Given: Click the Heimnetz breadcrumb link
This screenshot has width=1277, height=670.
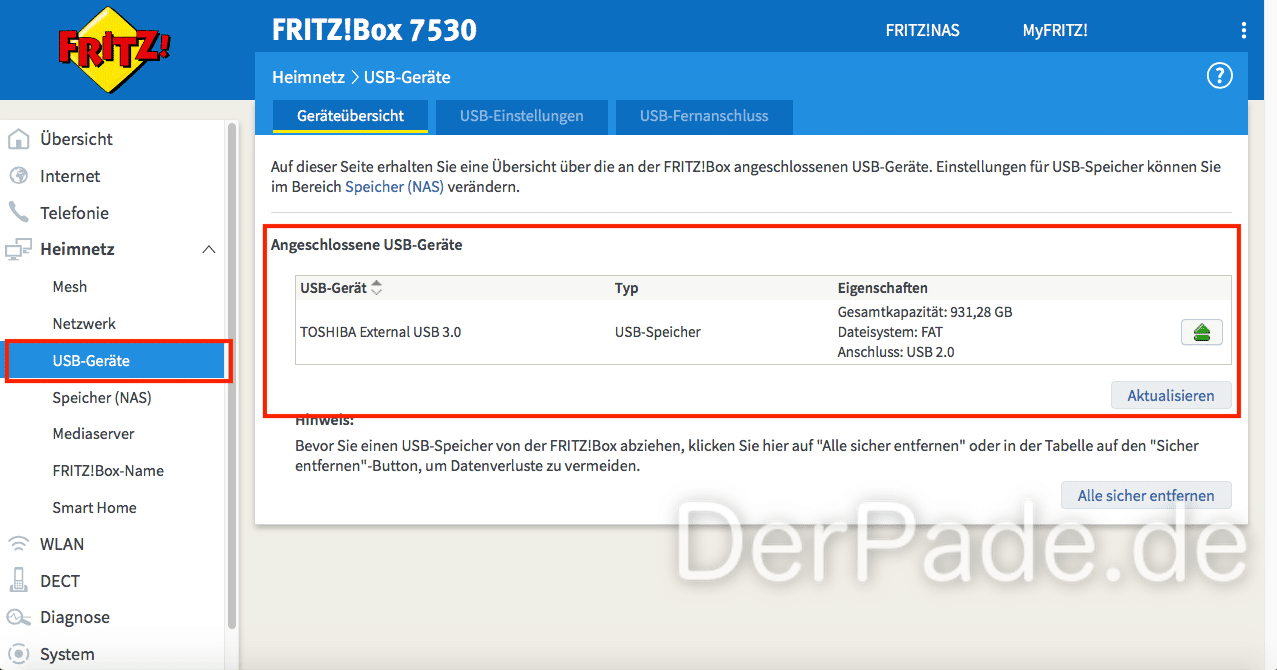Looking at the screenshot, I should pos(308,77).
